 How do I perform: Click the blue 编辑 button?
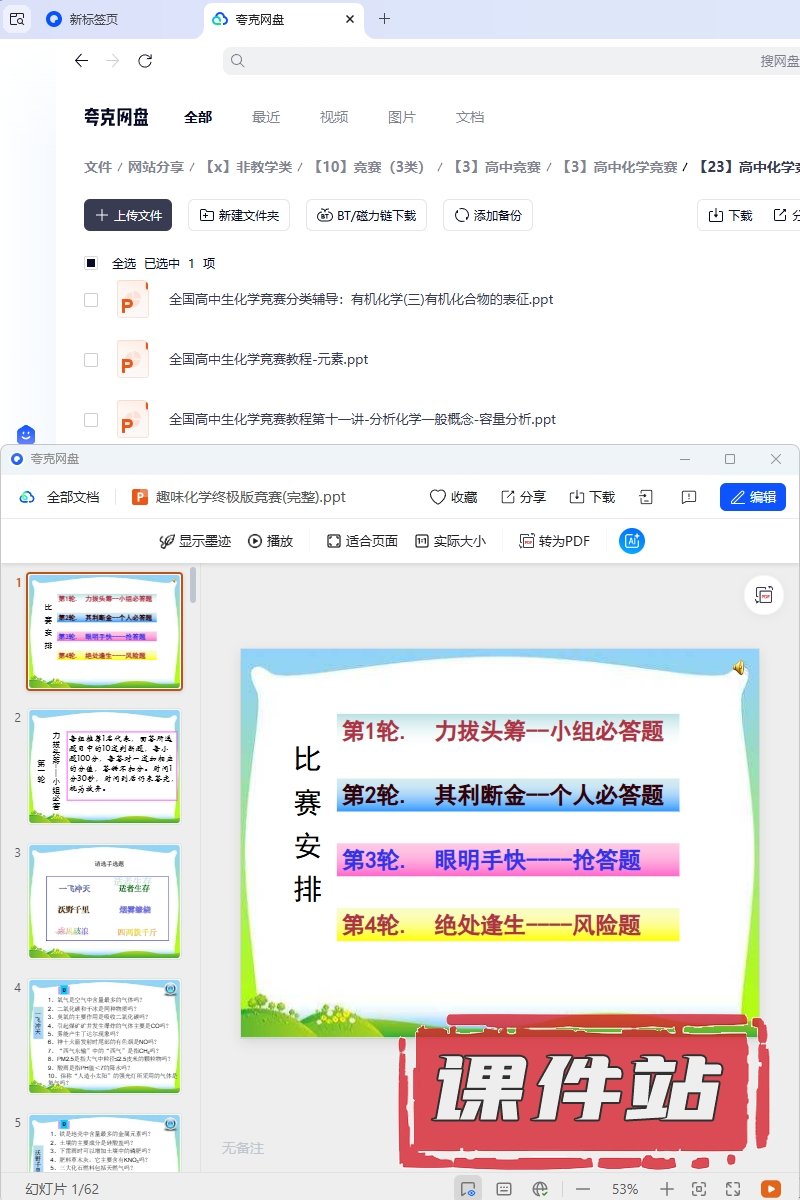[752, 497]
